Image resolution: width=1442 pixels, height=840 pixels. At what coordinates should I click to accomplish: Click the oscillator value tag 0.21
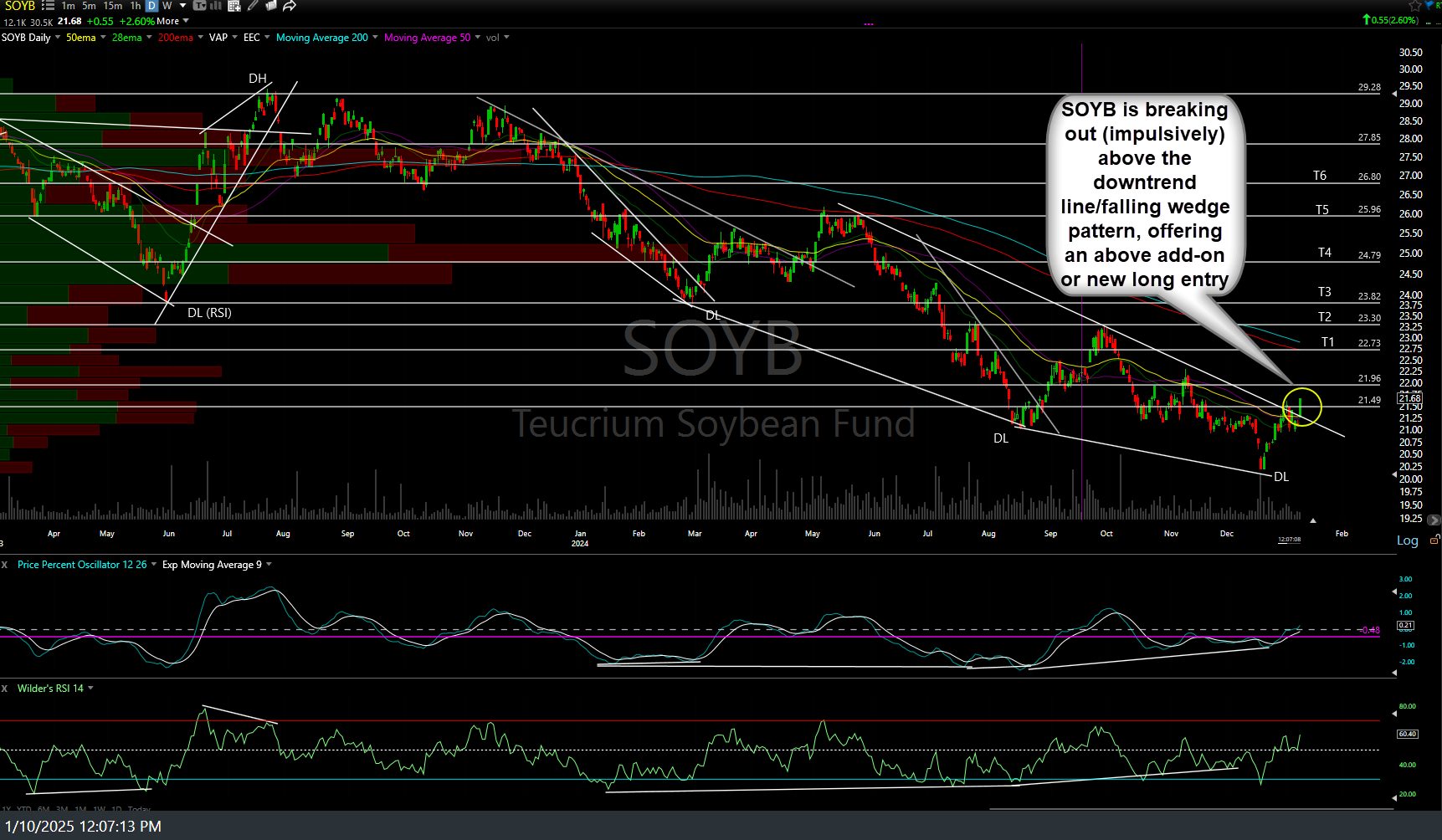[x=1405, y=625]
